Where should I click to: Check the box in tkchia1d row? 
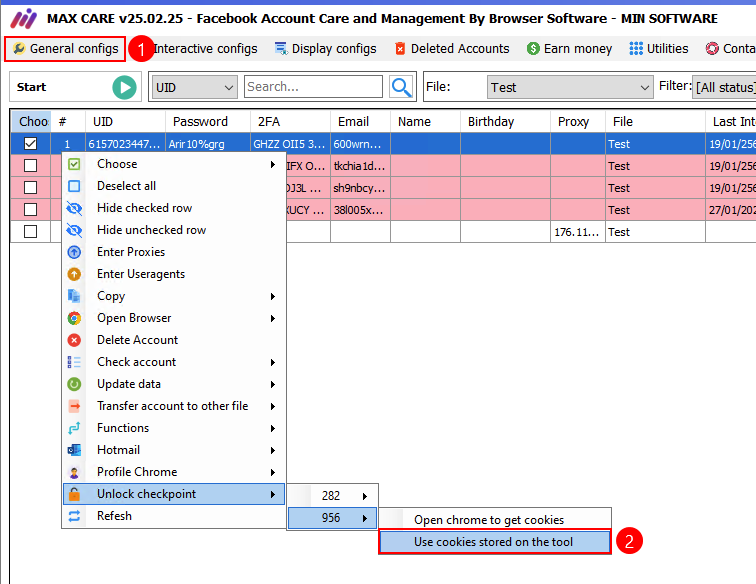coord(30,166)
